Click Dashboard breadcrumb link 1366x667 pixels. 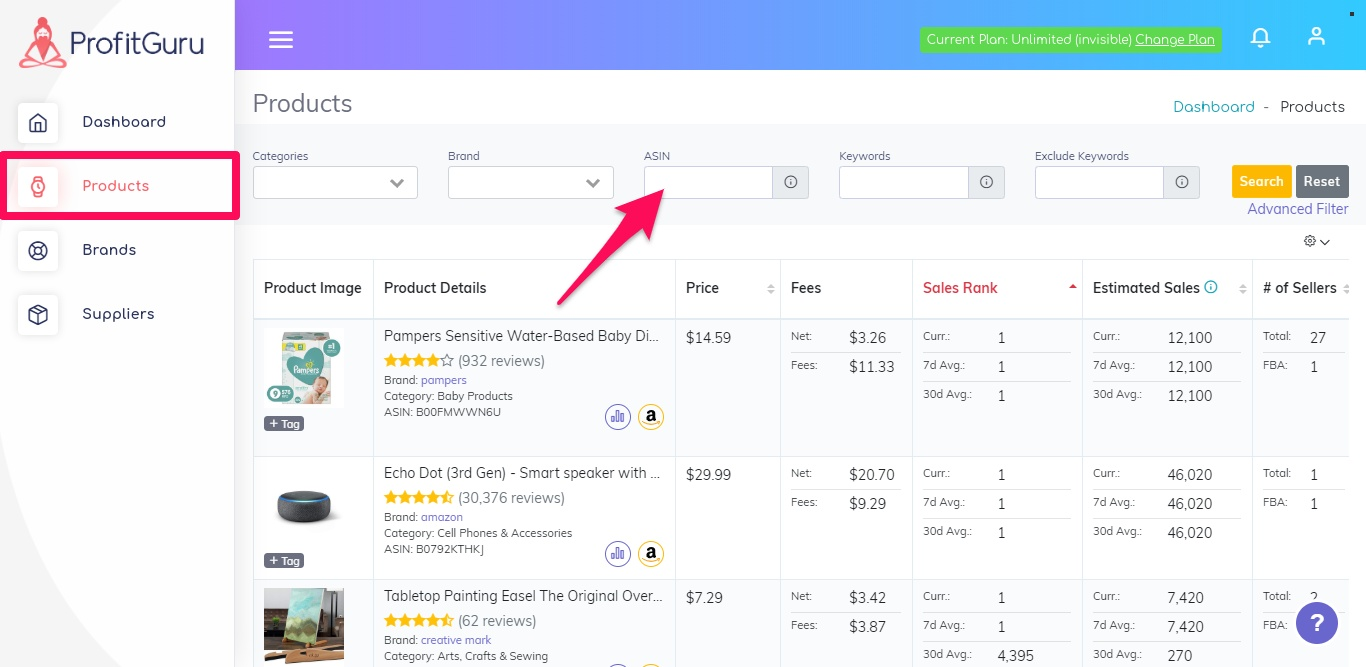1214,107
